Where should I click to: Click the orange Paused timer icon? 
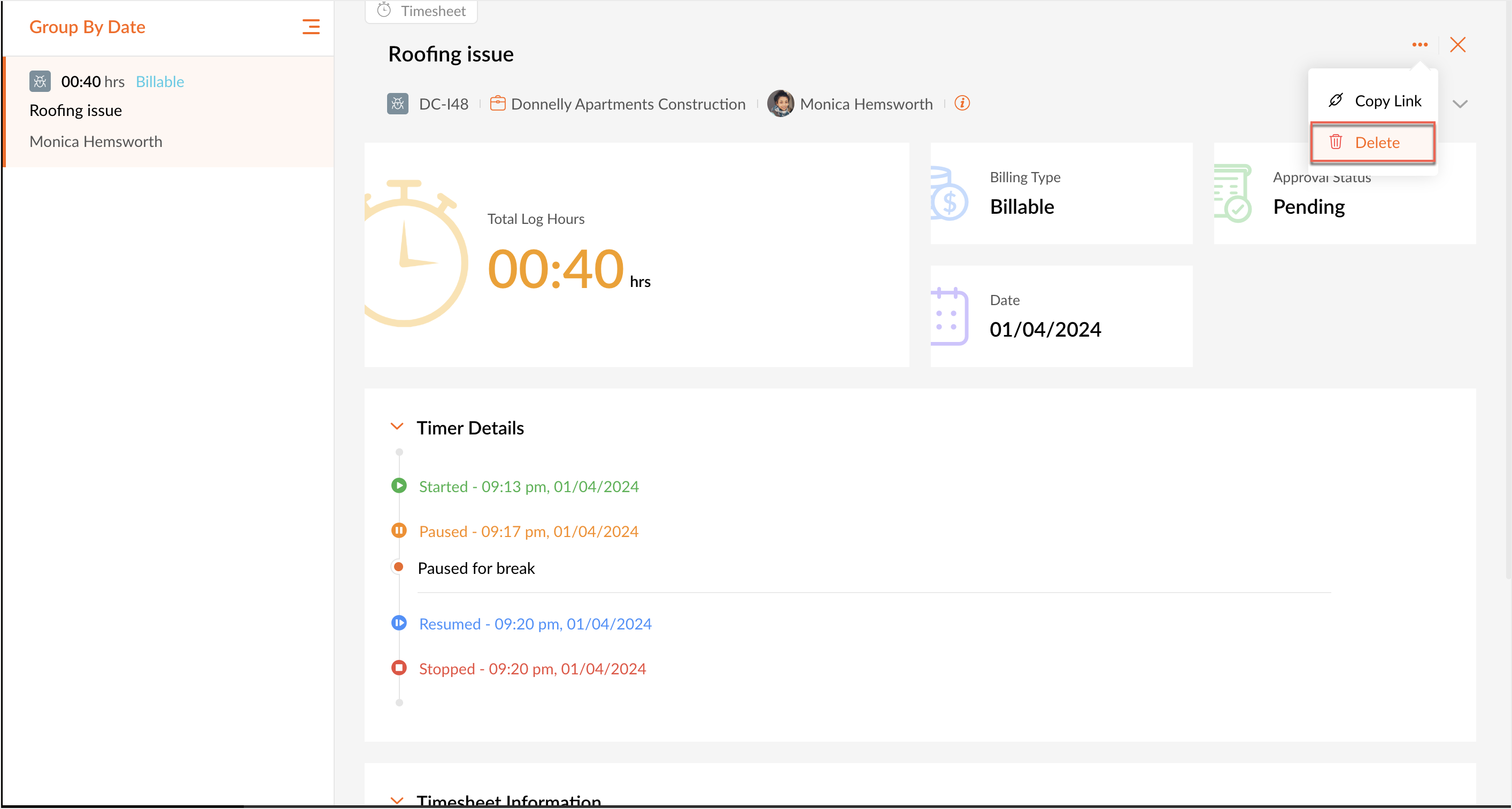point(398,530)
